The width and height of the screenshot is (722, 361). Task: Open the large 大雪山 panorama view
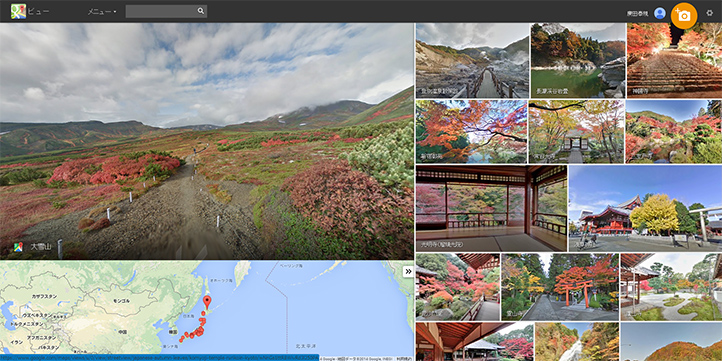(207, 141)
